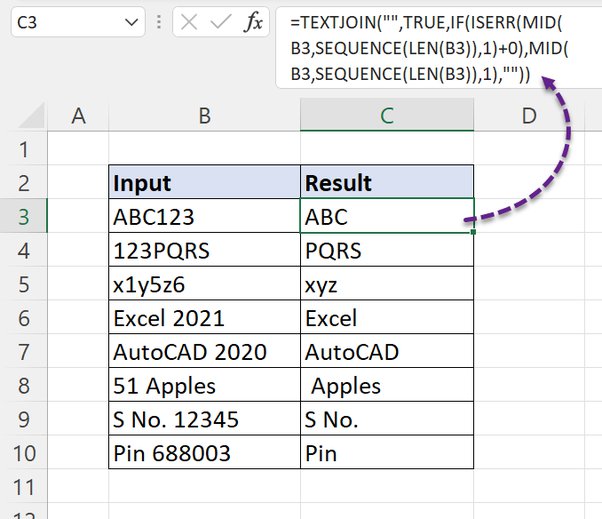Viewport: 602px width, 519px height.
Task: Select result cell showing PQRS
Action: [x=387, y=250]
